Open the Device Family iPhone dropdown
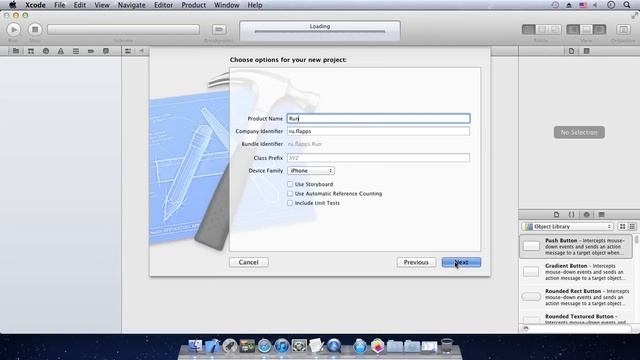 click(x=311, y=171)
